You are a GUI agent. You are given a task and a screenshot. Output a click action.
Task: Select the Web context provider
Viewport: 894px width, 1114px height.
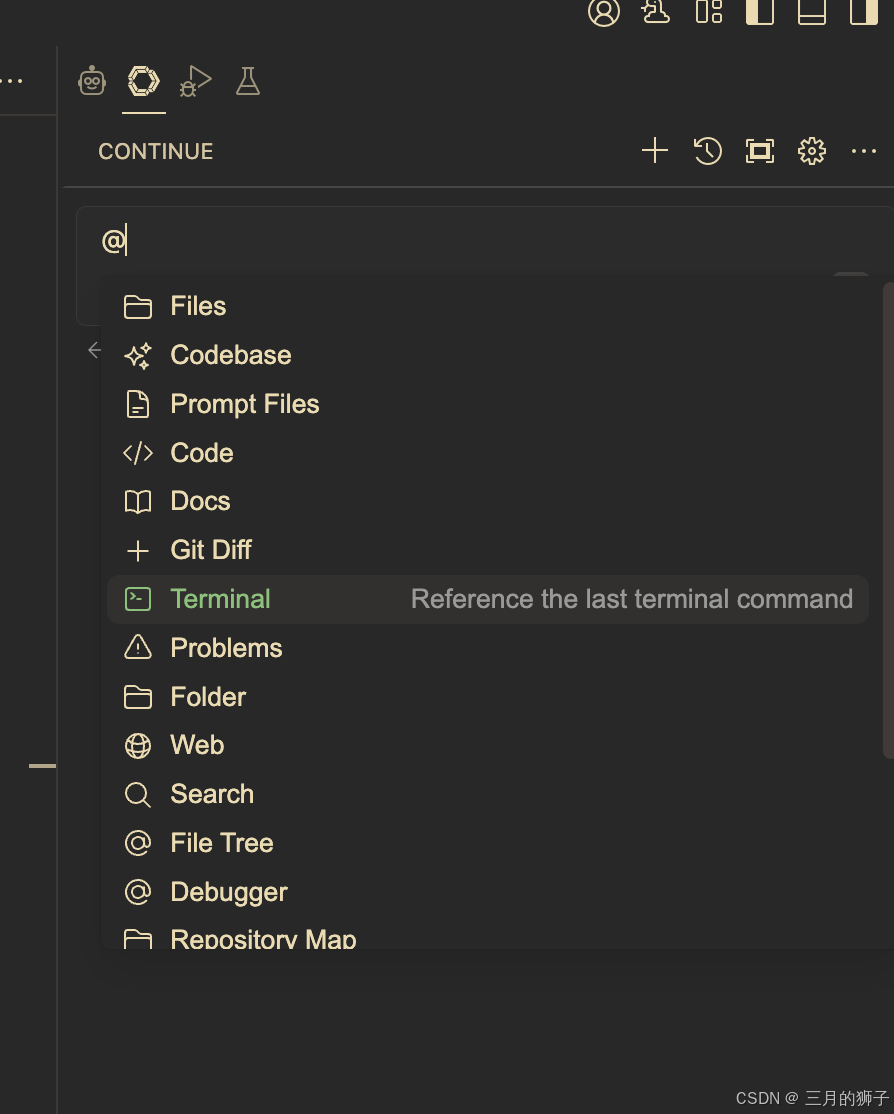197,745
